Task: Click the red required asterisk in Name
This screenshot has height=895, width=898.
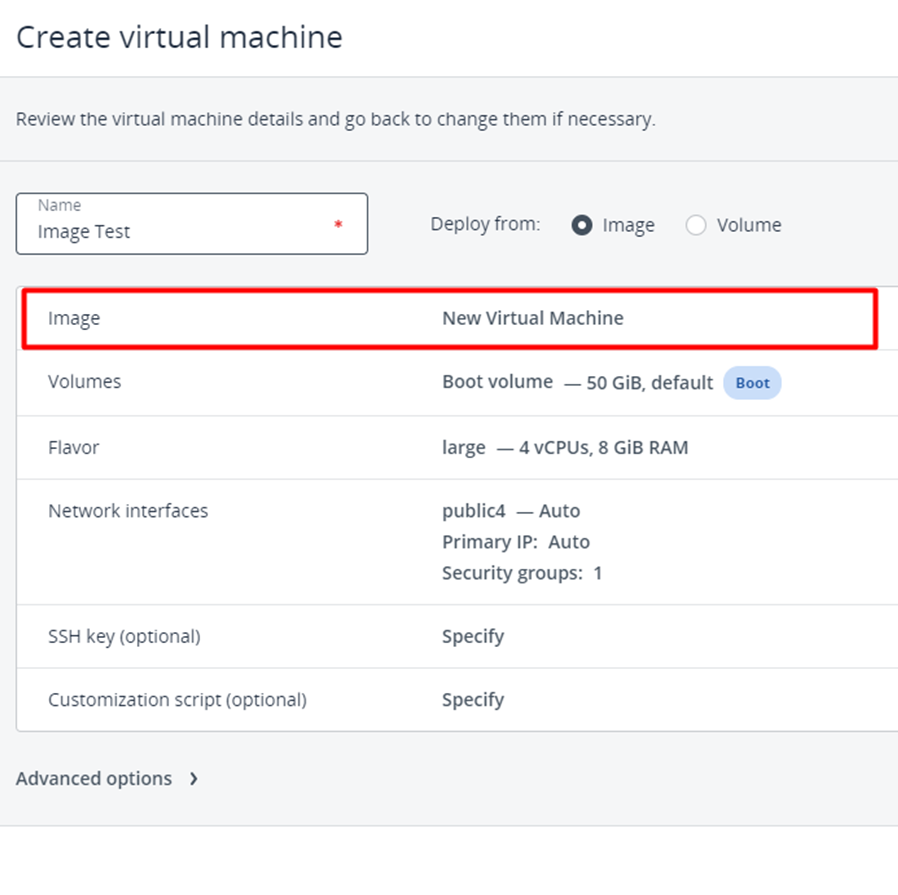Action: (338, 225)
